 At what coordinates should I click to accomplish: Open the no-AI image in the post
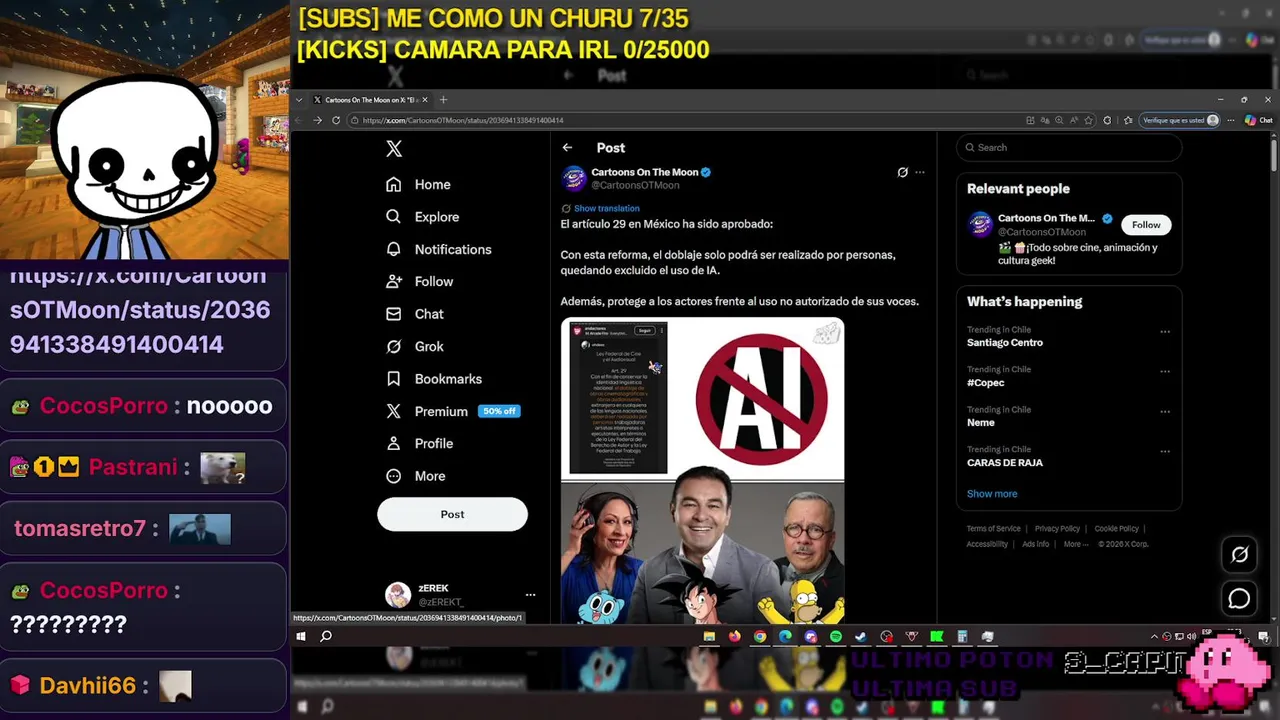pos(763,398)
